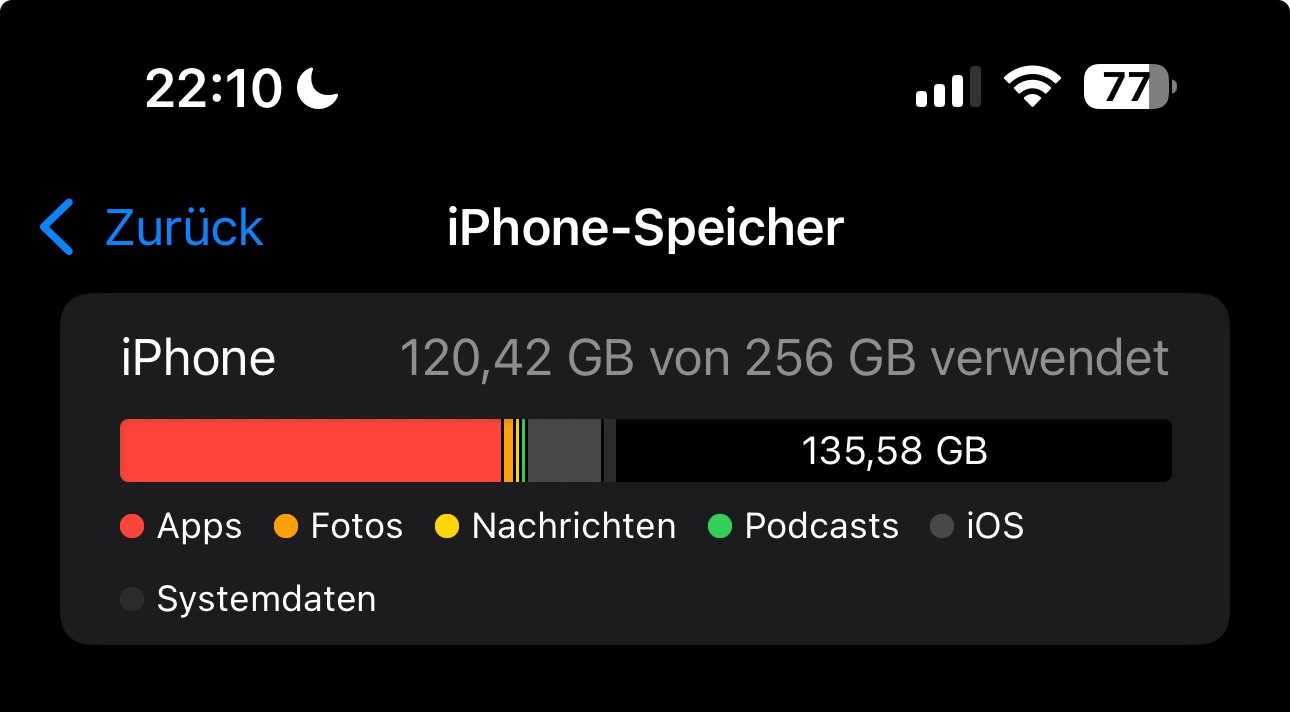Tap the iPhone device name label
The height and width of the screenshot is (712, 1290).
click(198, 358)
